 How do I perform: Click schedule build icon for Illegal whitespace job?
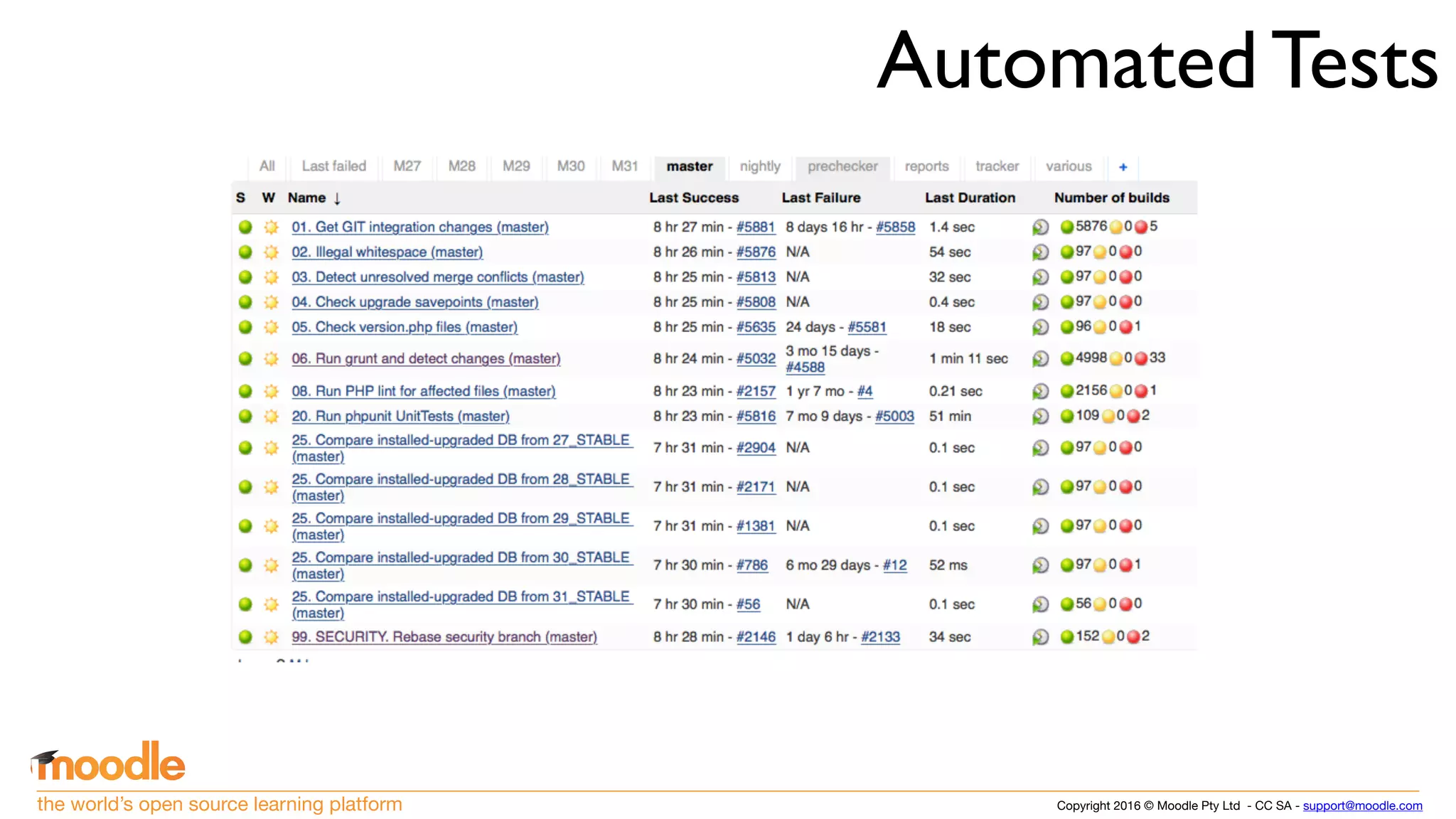tap(1040, 252)
